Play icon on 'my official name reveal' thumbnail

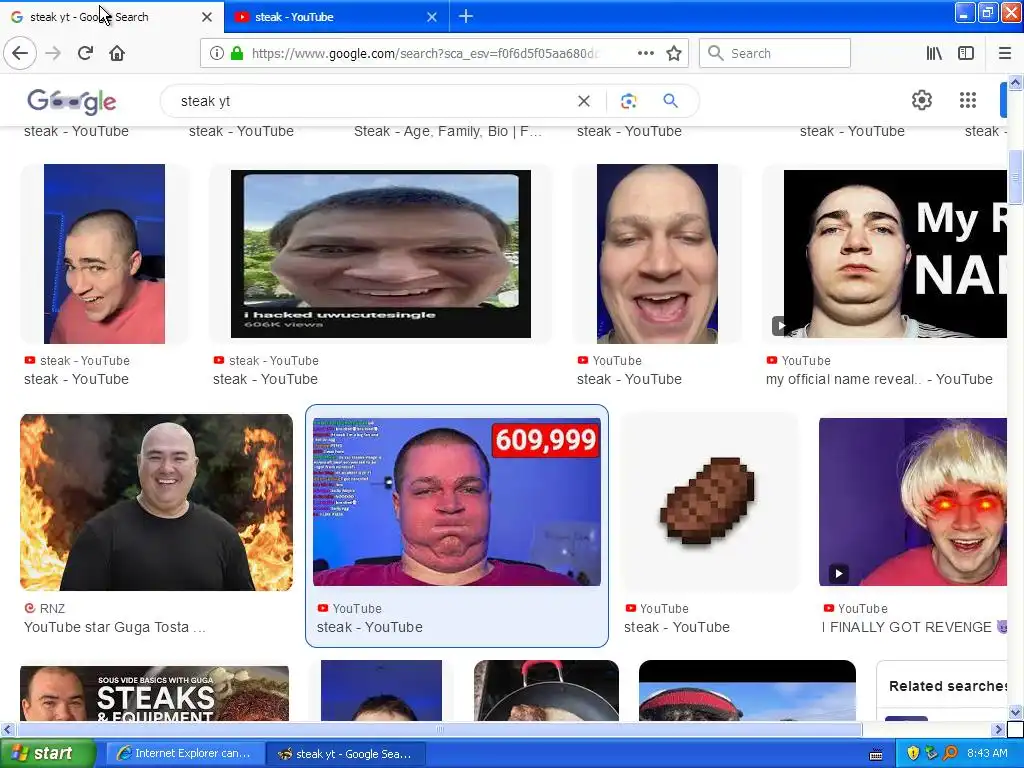[x=780, y=325]
